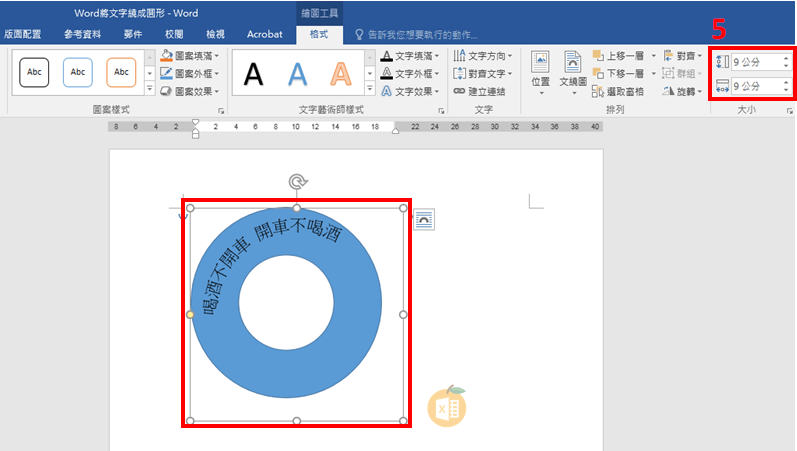Click the 圖案外框 shape outline button
The height and width of the screenshot is (451, 797).
(x=189, y=73)
